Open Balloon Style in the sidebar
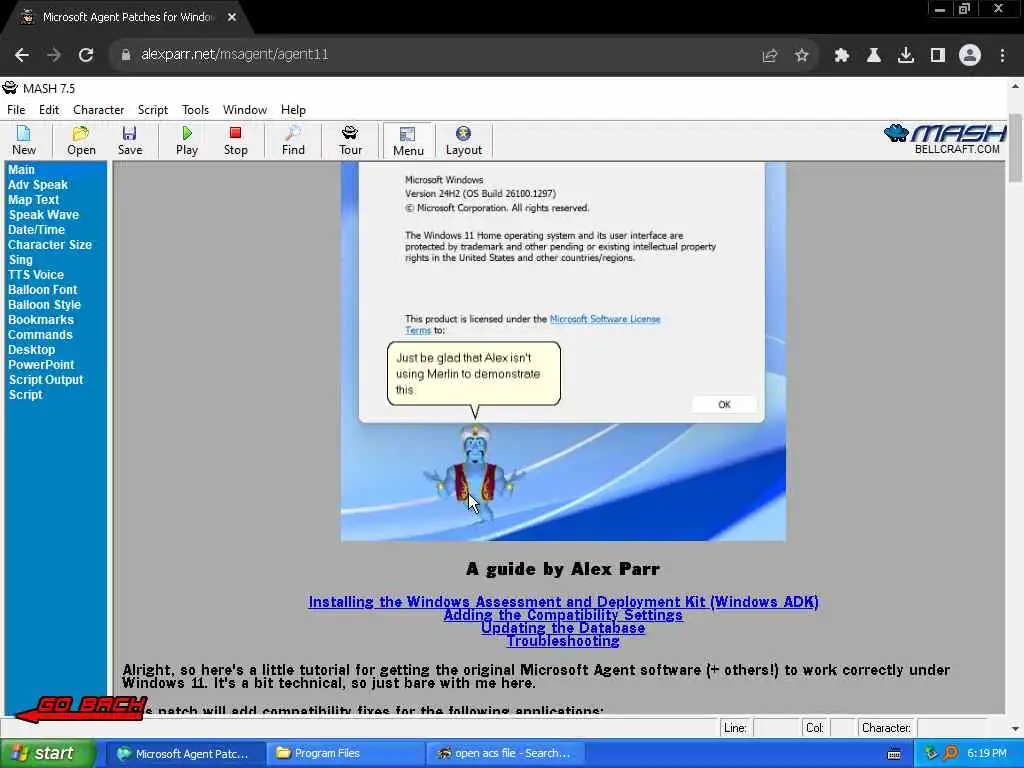The image size is (1024, 768). coord(44,305)
